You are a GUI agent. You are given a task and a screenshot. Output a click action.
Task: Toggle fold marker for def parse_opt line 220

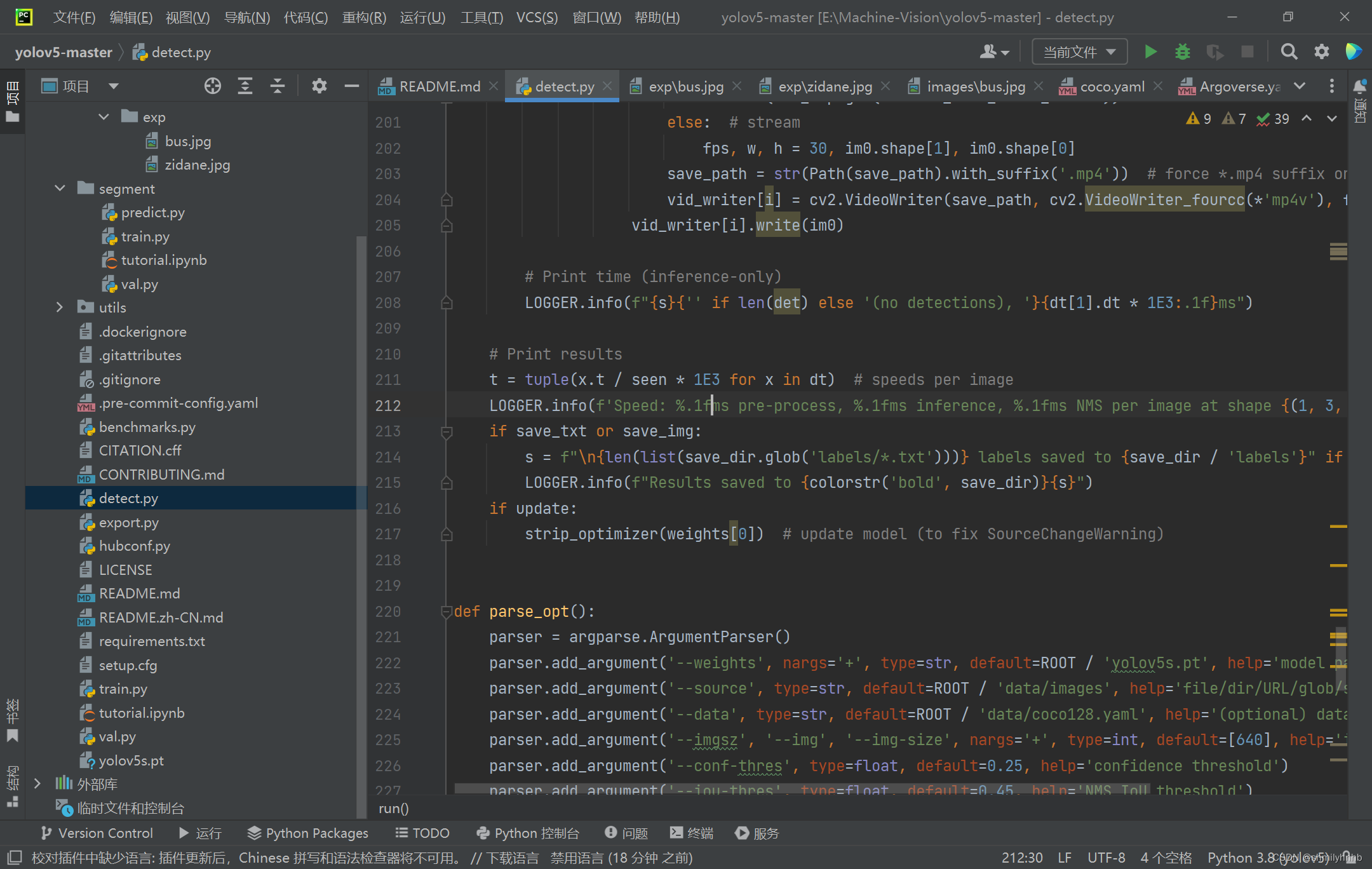(447, 611)
